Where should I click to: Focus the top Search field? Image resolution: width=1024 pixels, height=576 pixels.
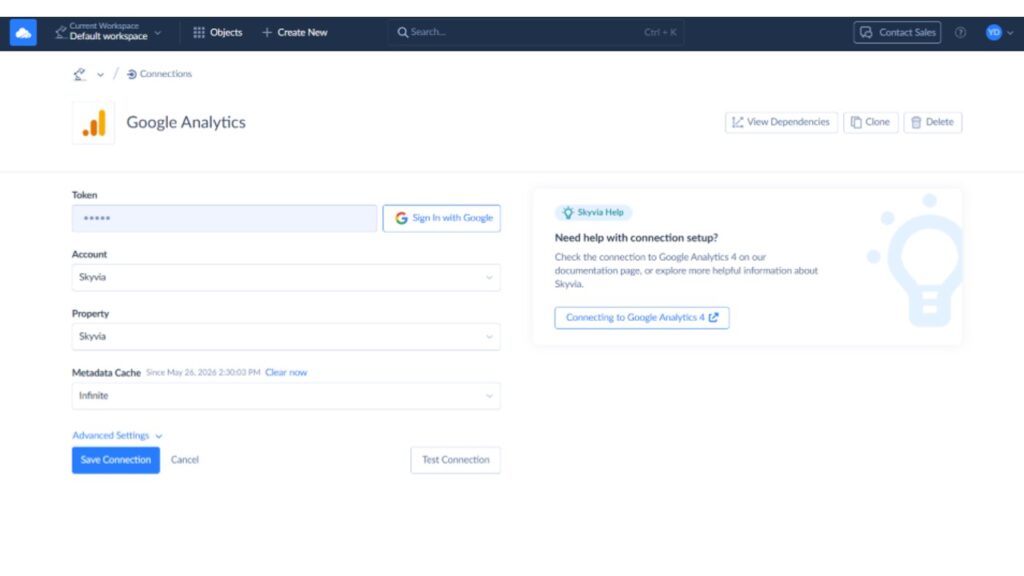coord(536,32)
